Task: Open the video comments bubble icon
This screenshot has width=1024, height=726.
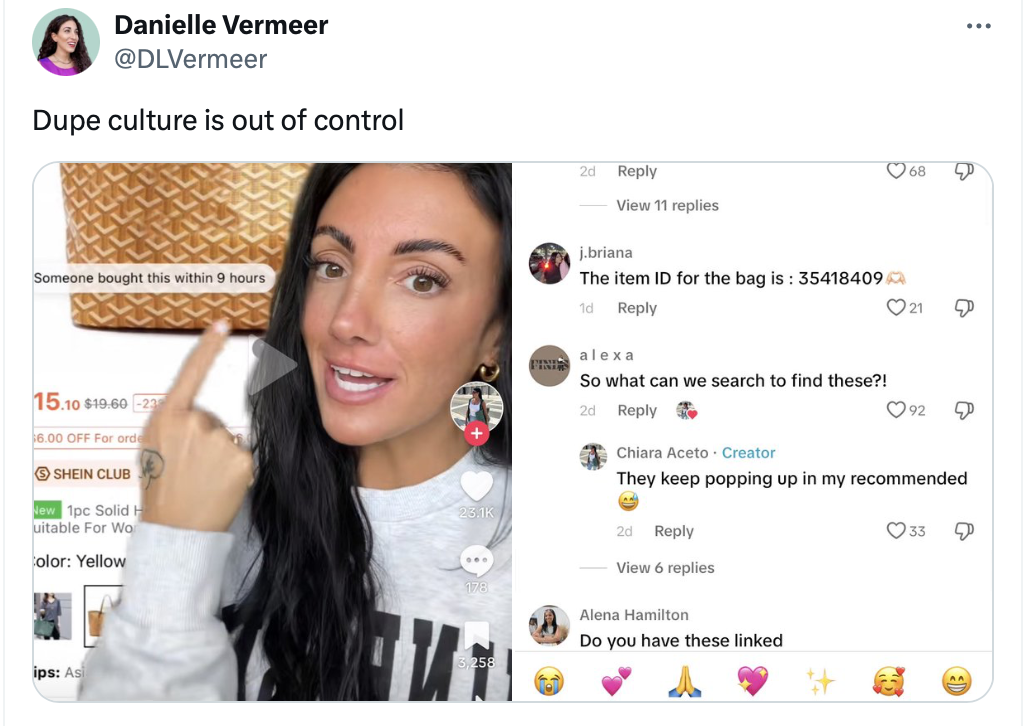Action: click(476, 561)
